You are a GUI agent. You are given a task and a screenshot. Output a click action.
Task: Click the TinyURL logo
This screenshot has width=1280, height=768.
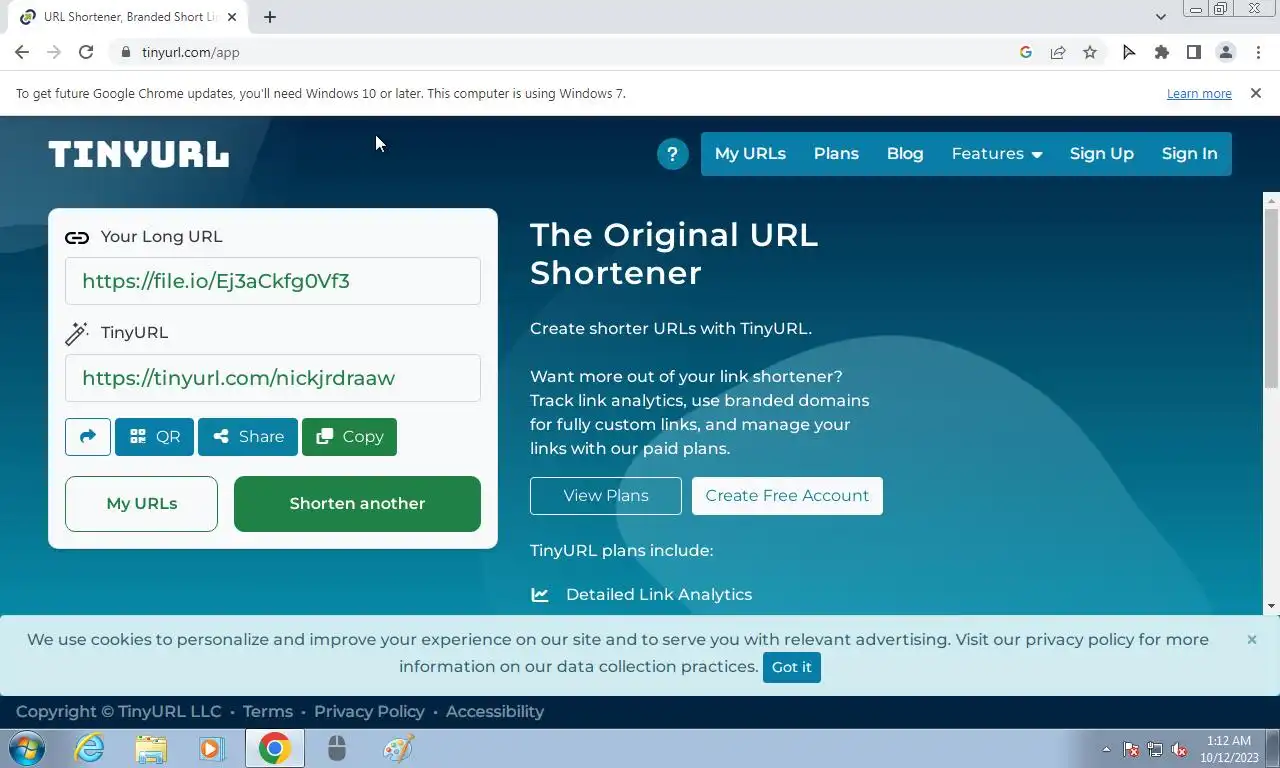[139, 154]
